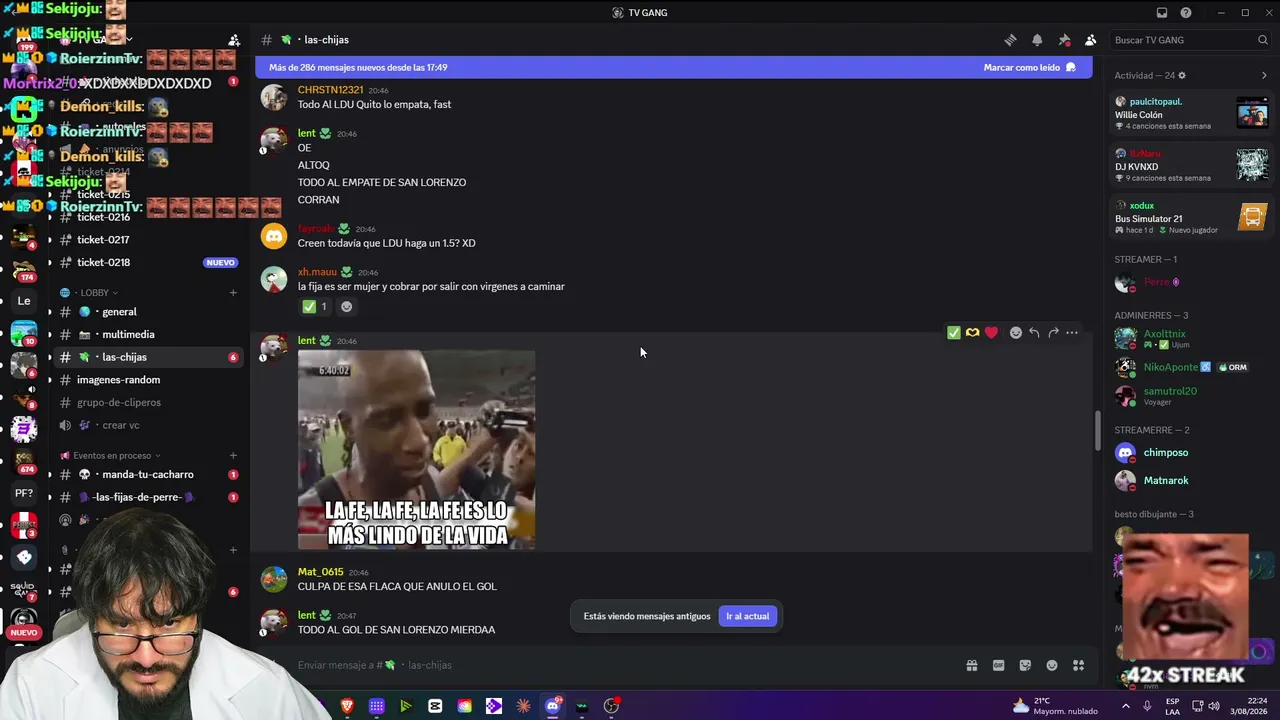Viewport: 1280px width, 720px height.
Task: Join the crear vc voice channel
Action: pyautogui.click(x=148, y=425)
